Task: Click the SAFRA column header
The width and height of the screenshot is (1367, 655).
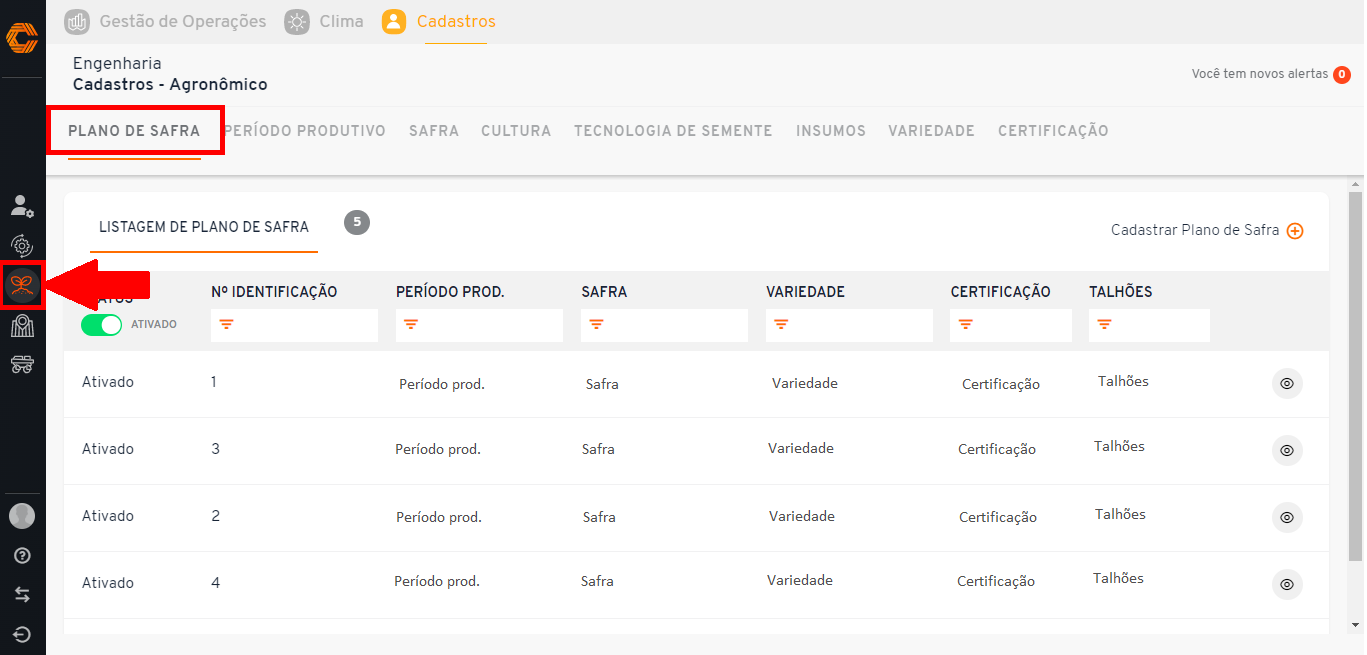Action: [604, 292]
